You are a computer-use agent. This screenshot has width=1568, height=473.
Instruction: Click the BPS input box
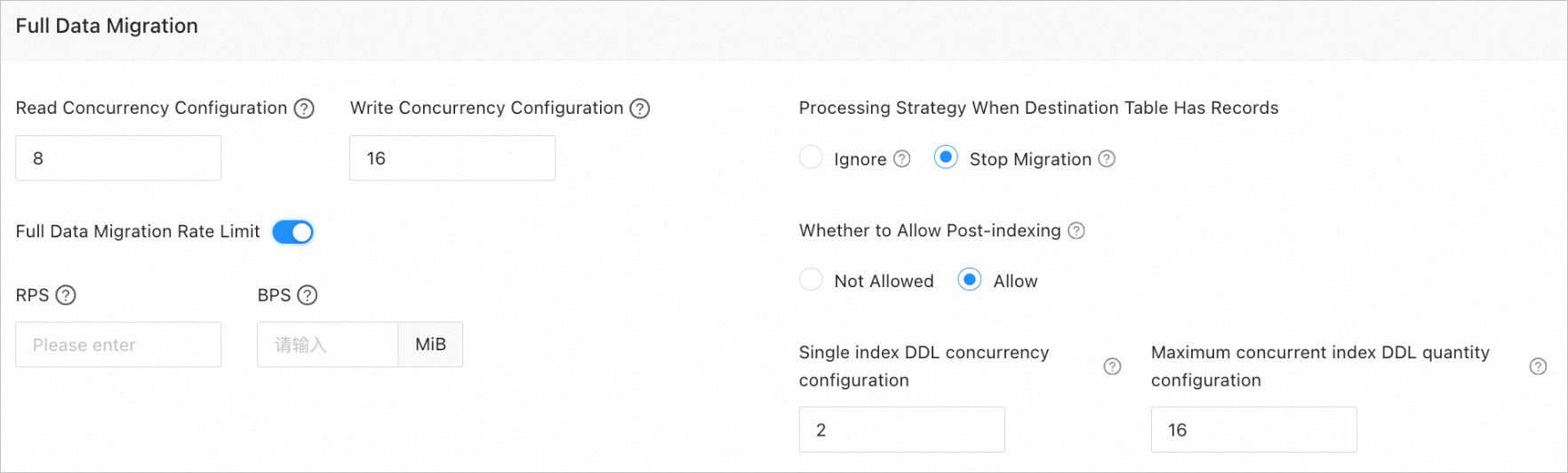(x=328, y=345)
